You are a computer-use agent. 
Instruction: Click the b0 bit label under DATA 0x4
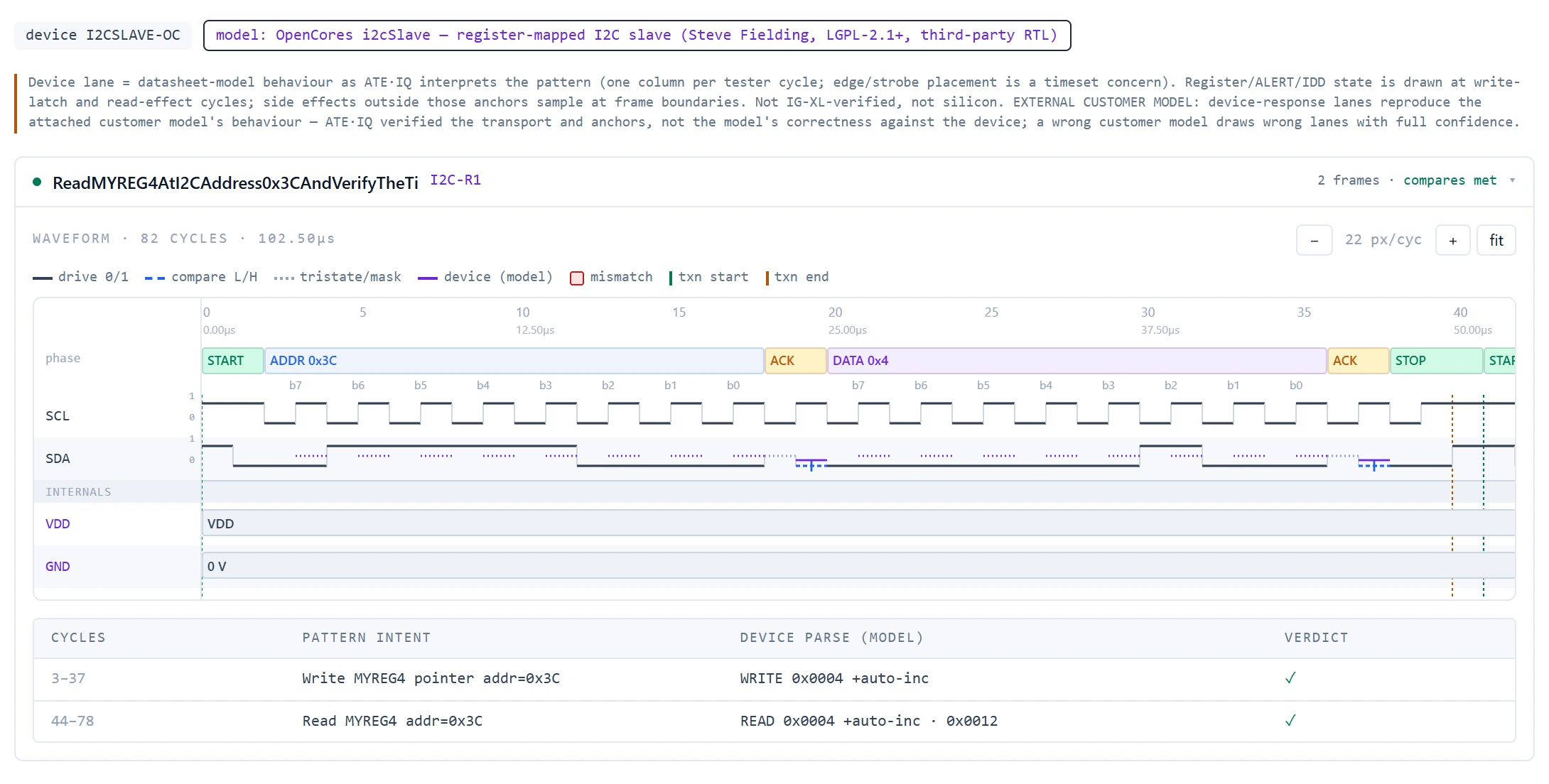[x=1296, y=385]
